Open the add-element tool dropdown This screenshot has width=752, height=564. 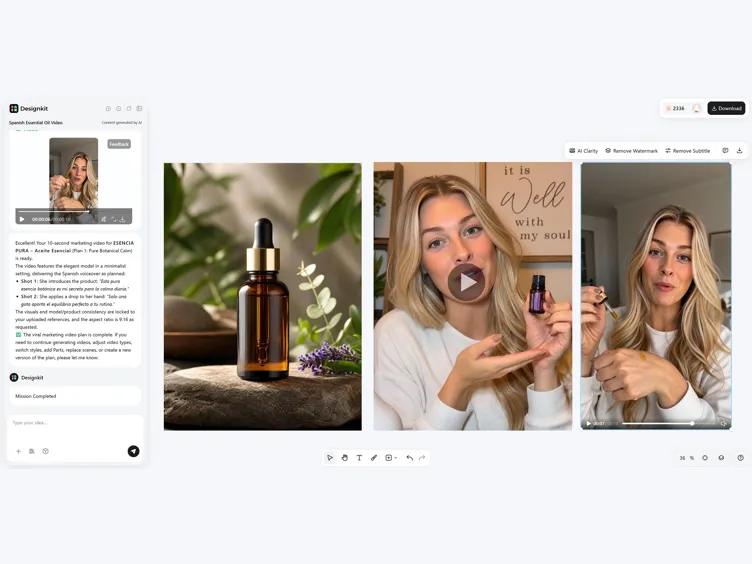(x=391, y=458)
